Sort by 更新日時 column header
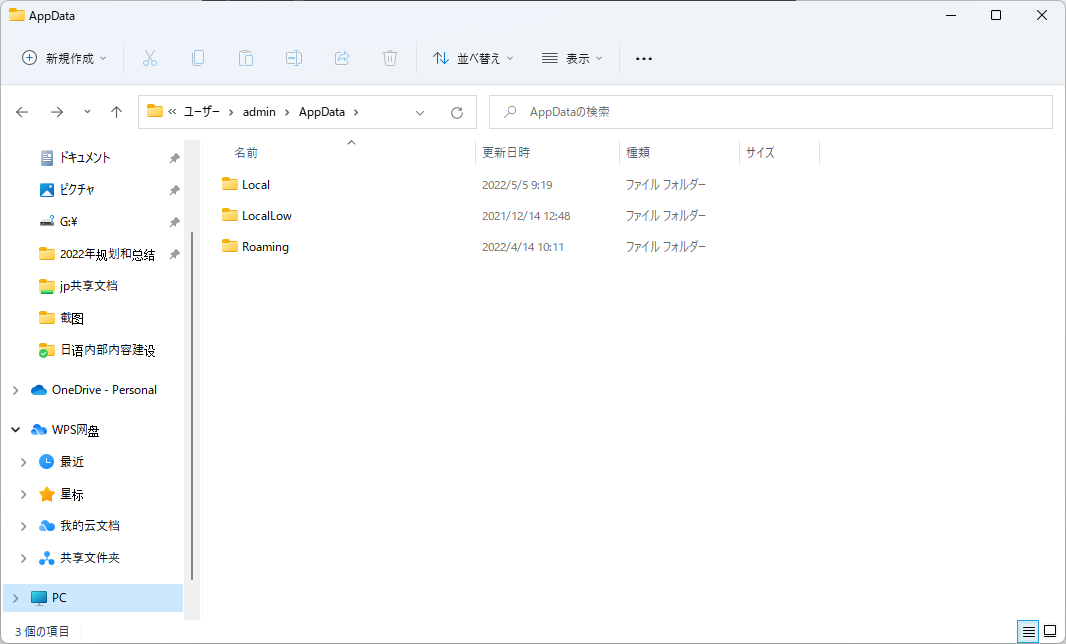The height and width of the screenshot is (644, 1066). point(506,153)
